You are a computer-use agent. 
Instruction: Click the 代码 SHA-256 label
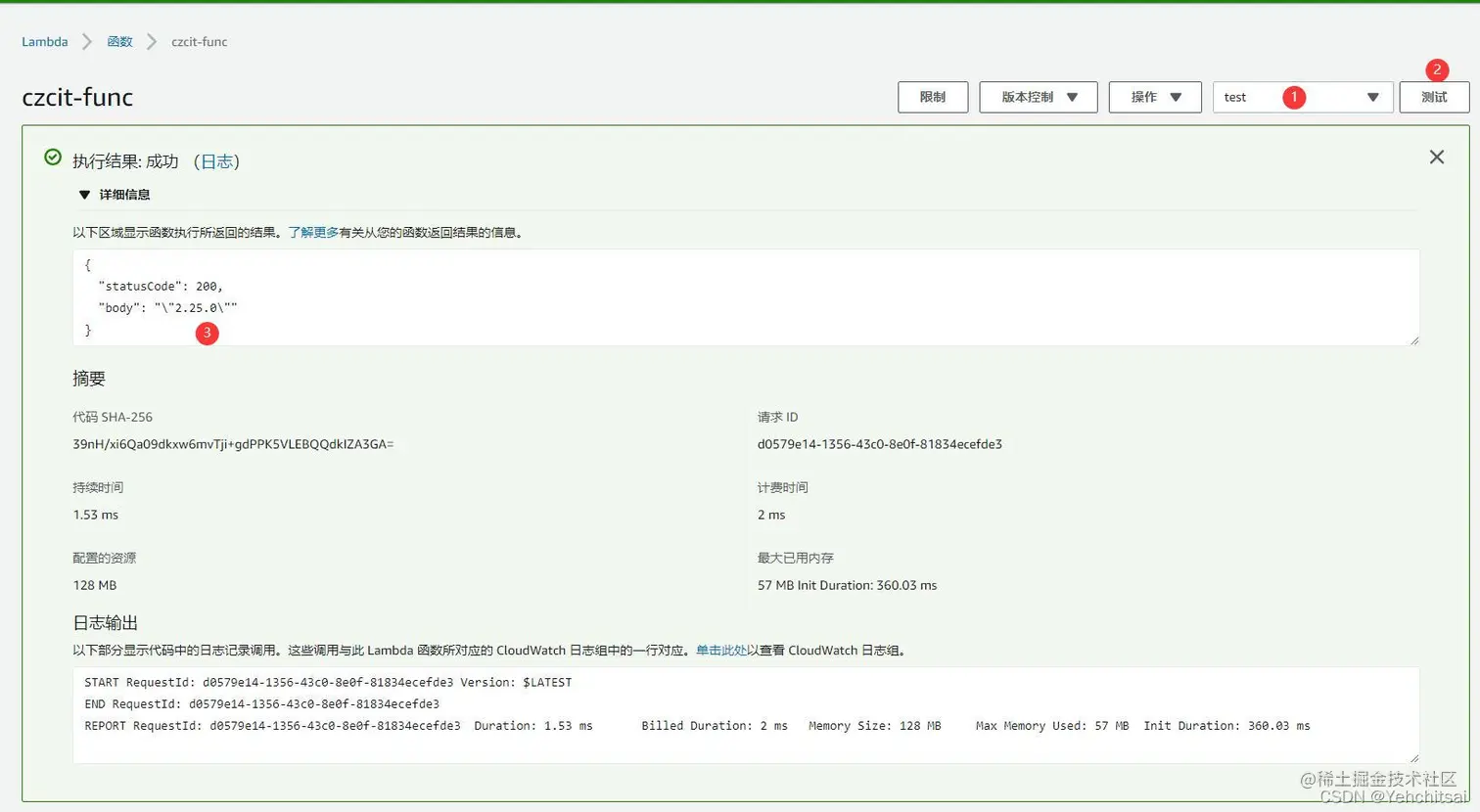[x=113, y=417]
